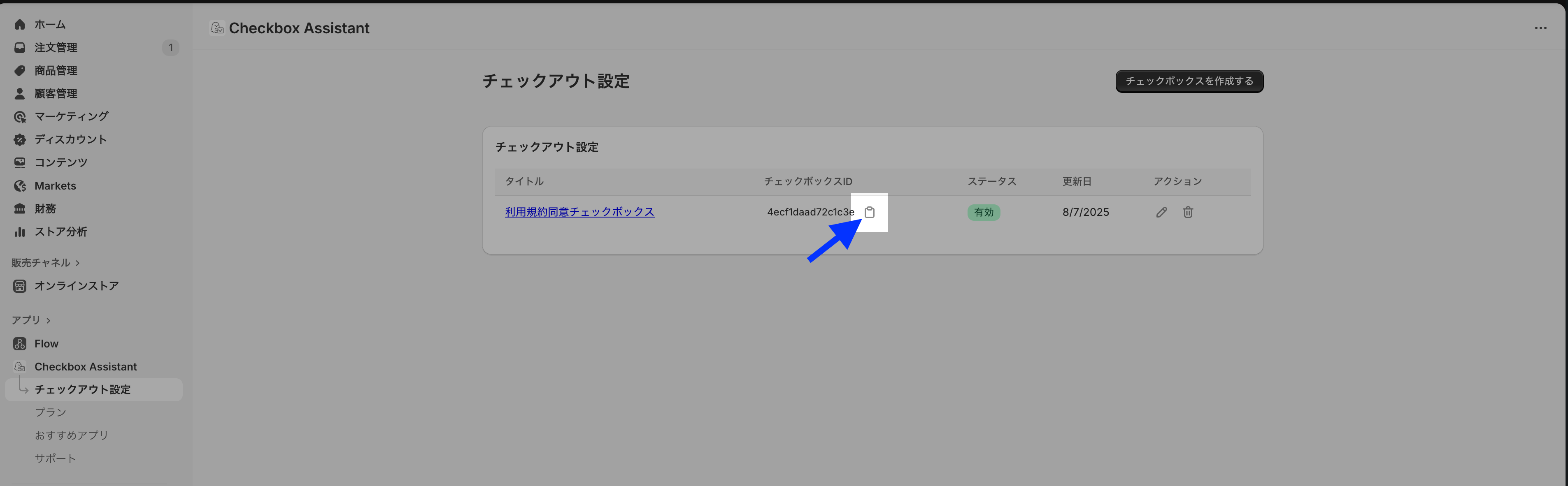Click the Markets globe icon
1568x486 pixels.
(x=19, y=186)
